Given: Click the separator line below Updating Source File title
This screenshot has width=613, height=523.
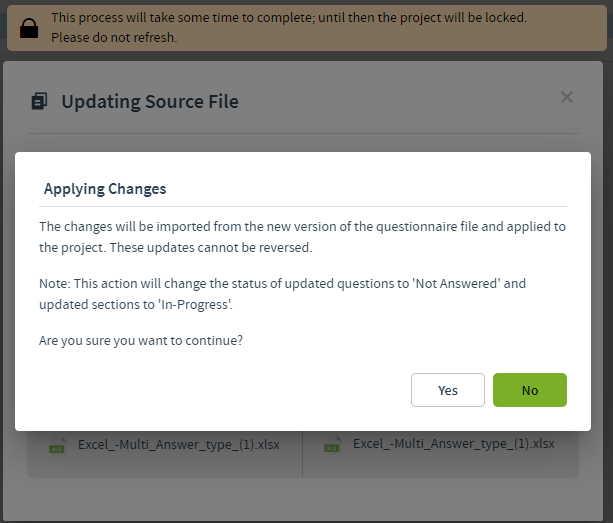Looking at the screenshot, I should (303, 134).
